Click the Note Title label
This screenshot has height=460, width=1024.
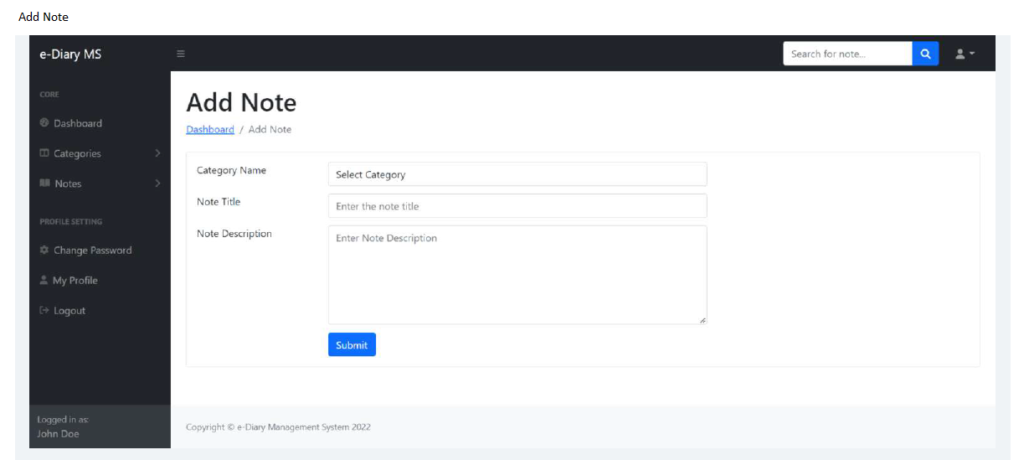(x=218, y=202)
